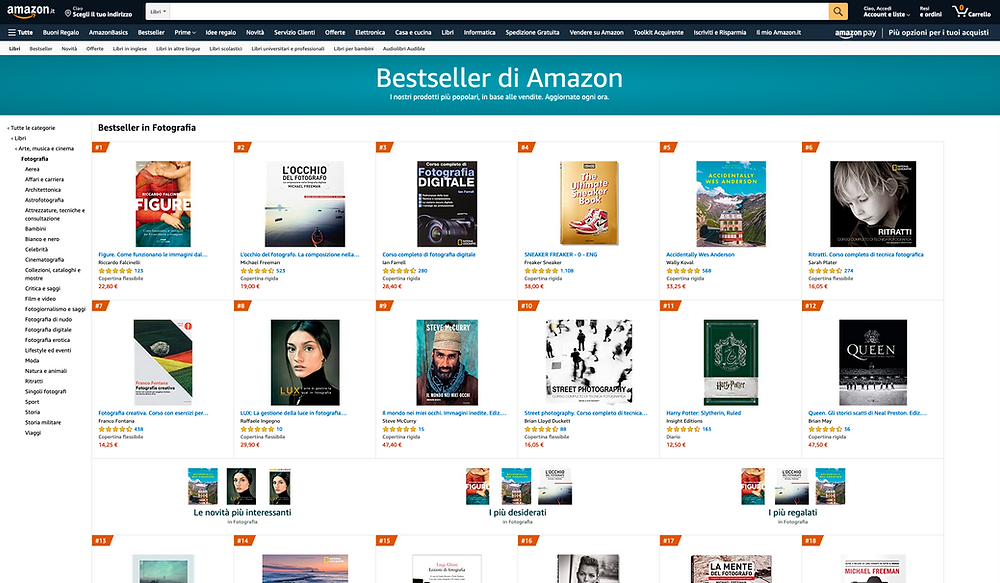Expand the Prime dropdown menu

point(185,33)
